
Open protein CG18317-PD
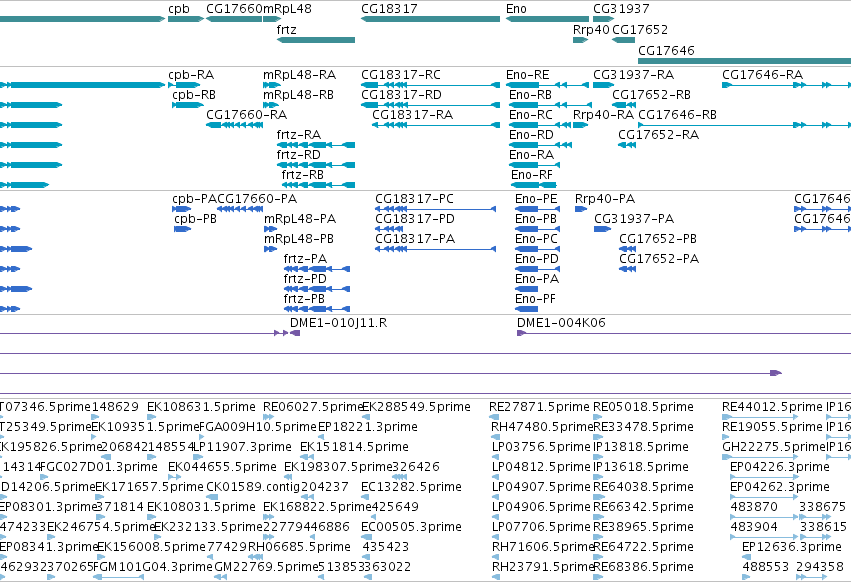[x=415, y=219]
